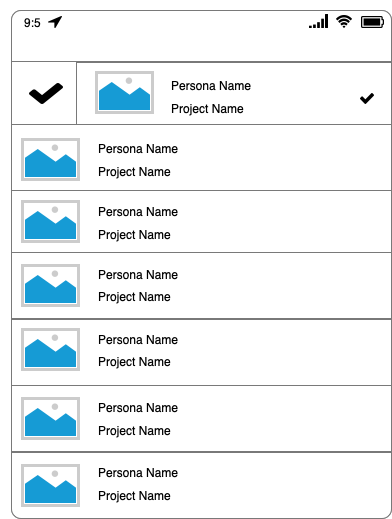Open the image thumbnail of the sixth persona row
This screenshot has width=392, height=519.
[x=50, y=418]
